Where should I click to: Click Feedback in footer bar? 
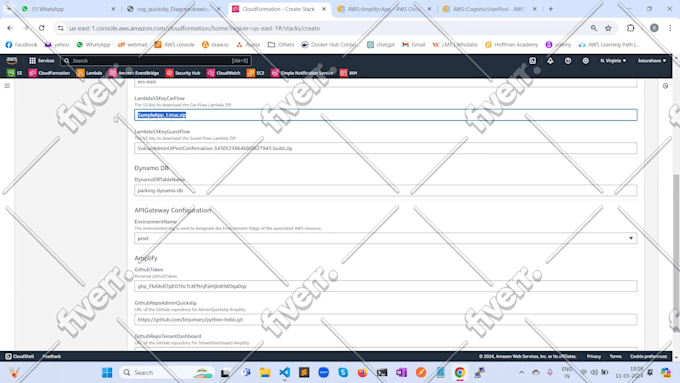click(52, 357)
